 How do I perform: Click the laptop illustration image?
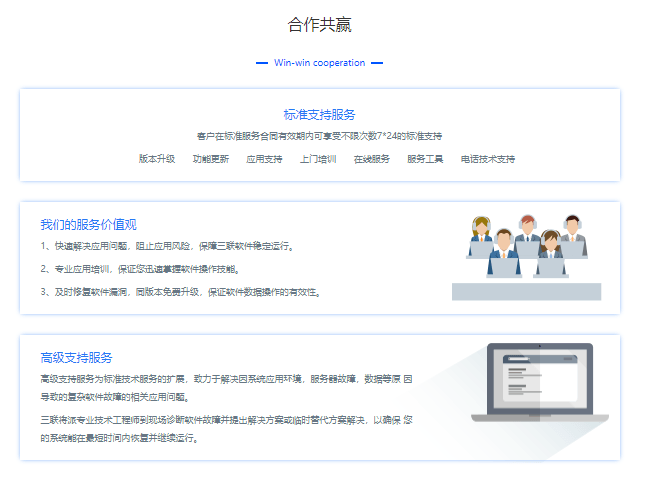(x=540, y=382)
